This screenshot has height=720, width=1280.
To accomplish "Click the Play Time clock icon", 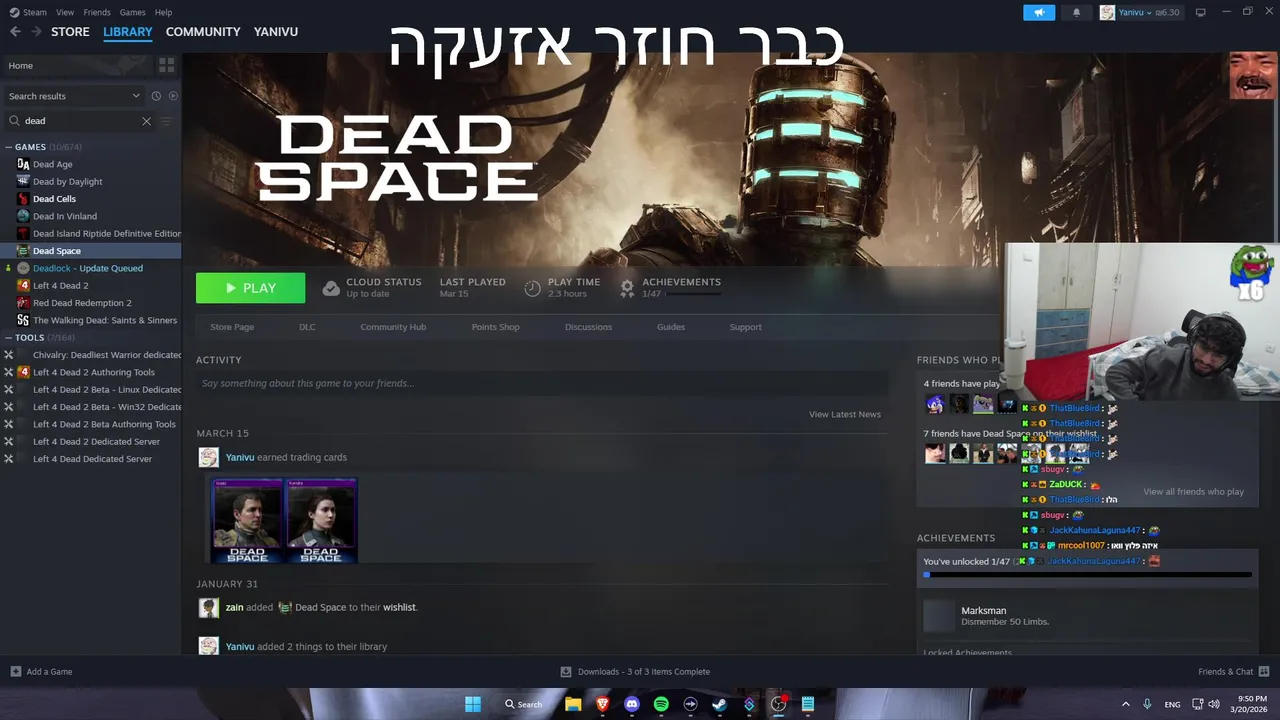I will [532, 288].
